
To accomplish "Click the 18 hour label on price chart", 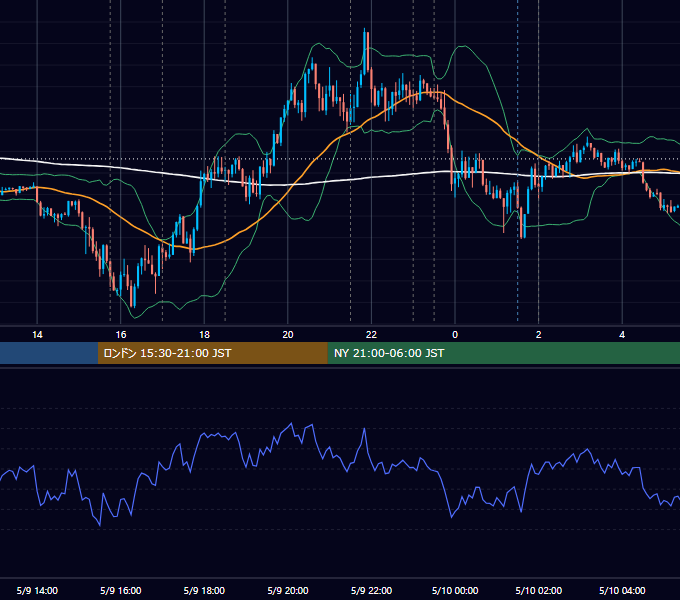I will click(204, 335).
